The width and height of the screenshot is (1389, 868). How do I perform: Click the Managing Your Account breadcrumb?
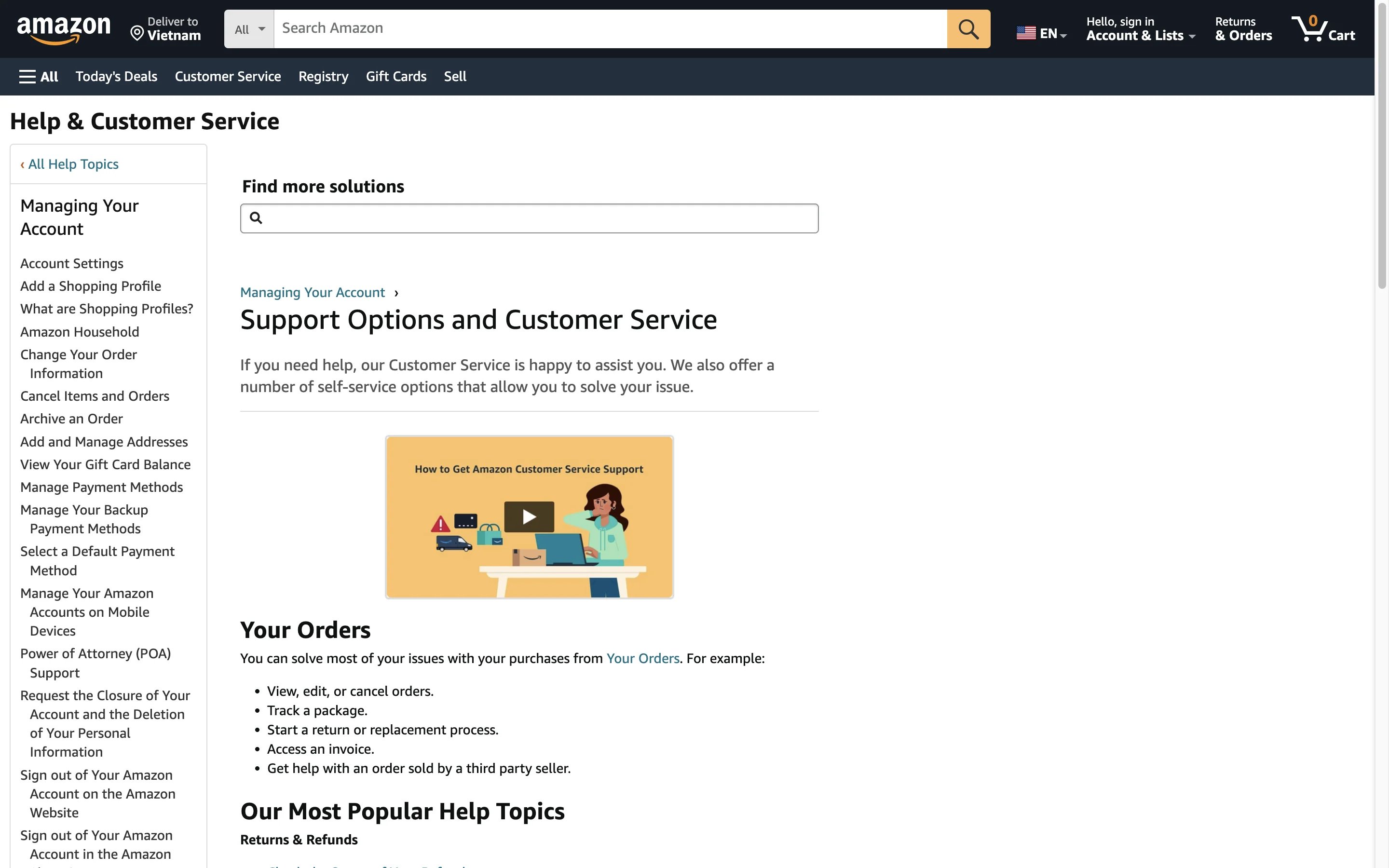point(312,292)
